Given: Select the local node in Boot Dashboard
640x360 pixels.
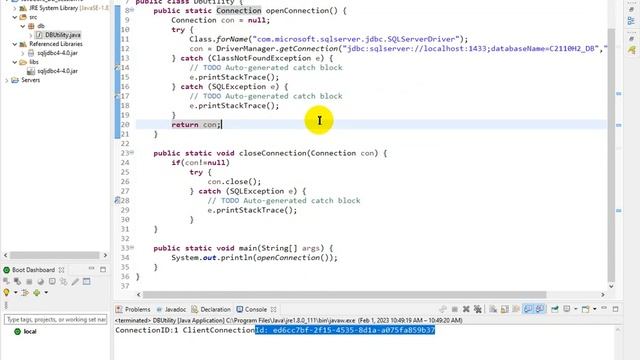Looking at the screenshot, I should pyautogui.click(x=25, y=331).
